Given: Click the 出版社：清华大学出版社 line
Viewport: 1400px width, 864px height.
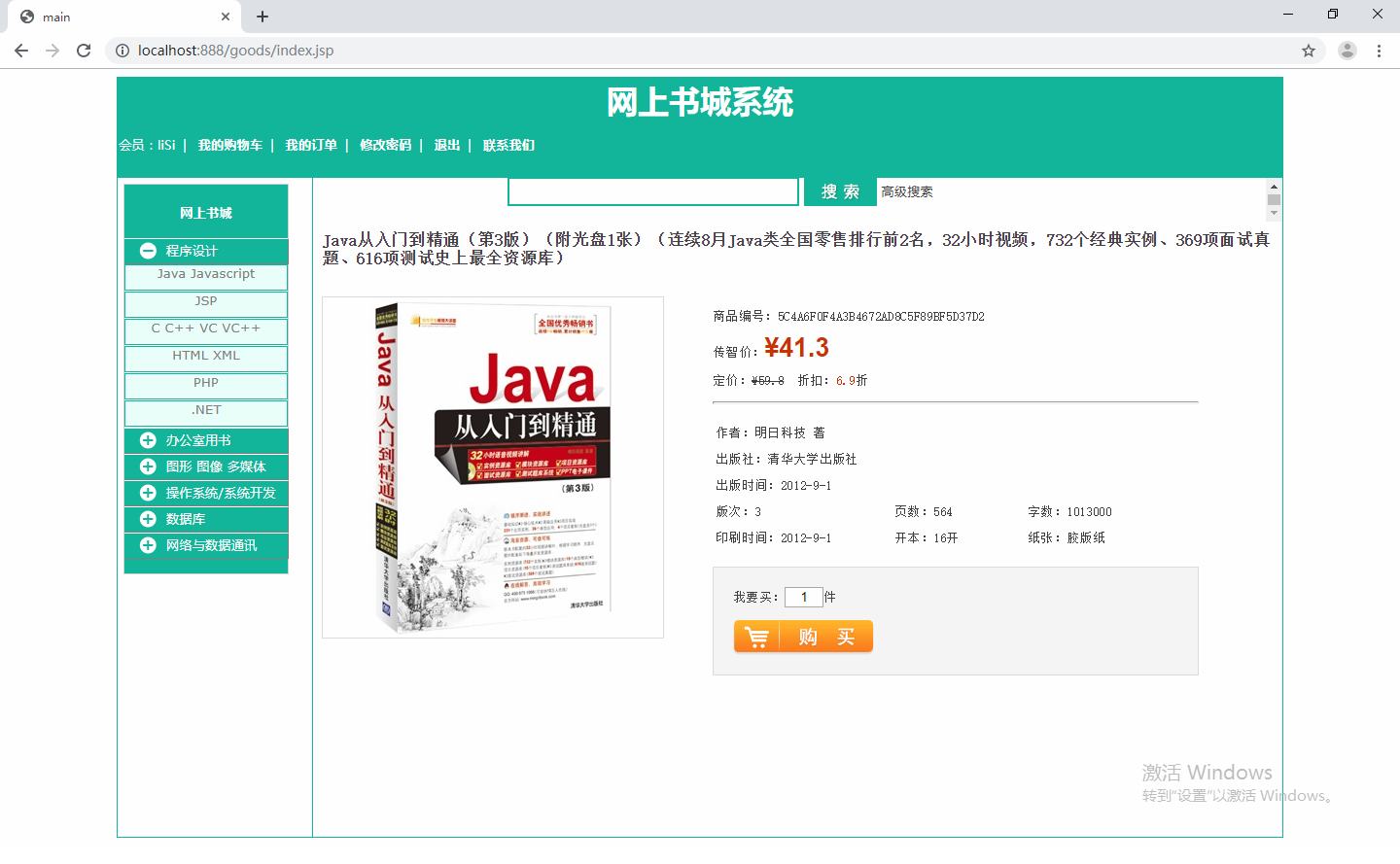Looking at the screenshot, I should [787, 459].
